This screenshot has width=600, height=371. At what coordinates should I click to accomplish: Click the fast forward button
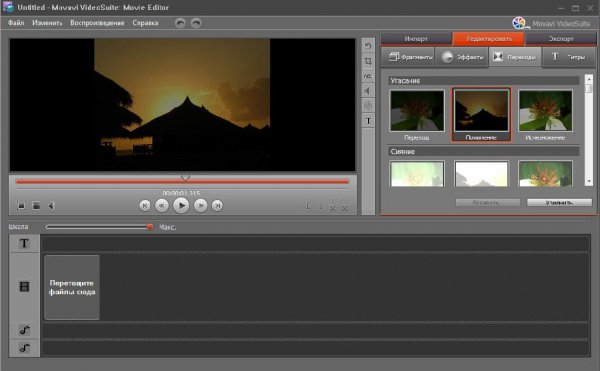click(x=200, y=206)
